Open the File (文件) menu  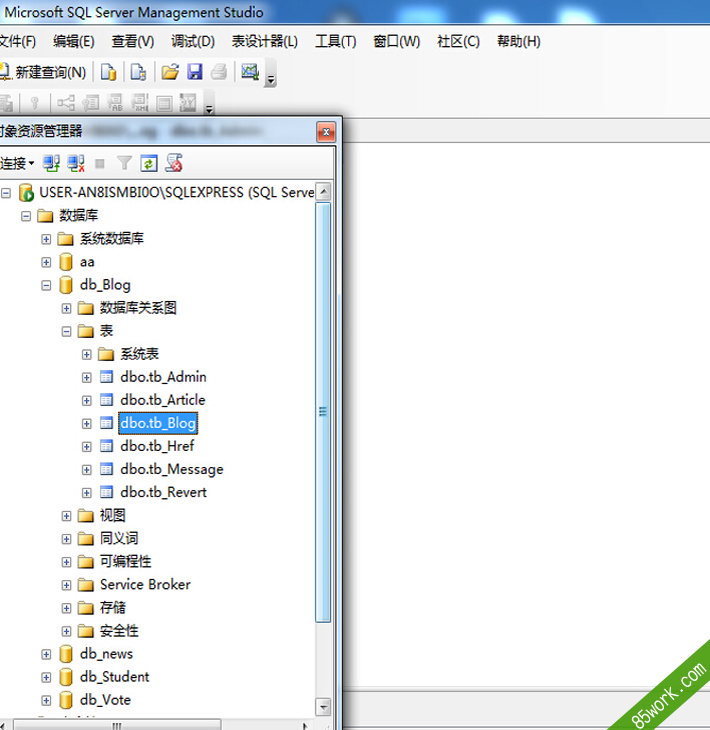coord(18,41)
